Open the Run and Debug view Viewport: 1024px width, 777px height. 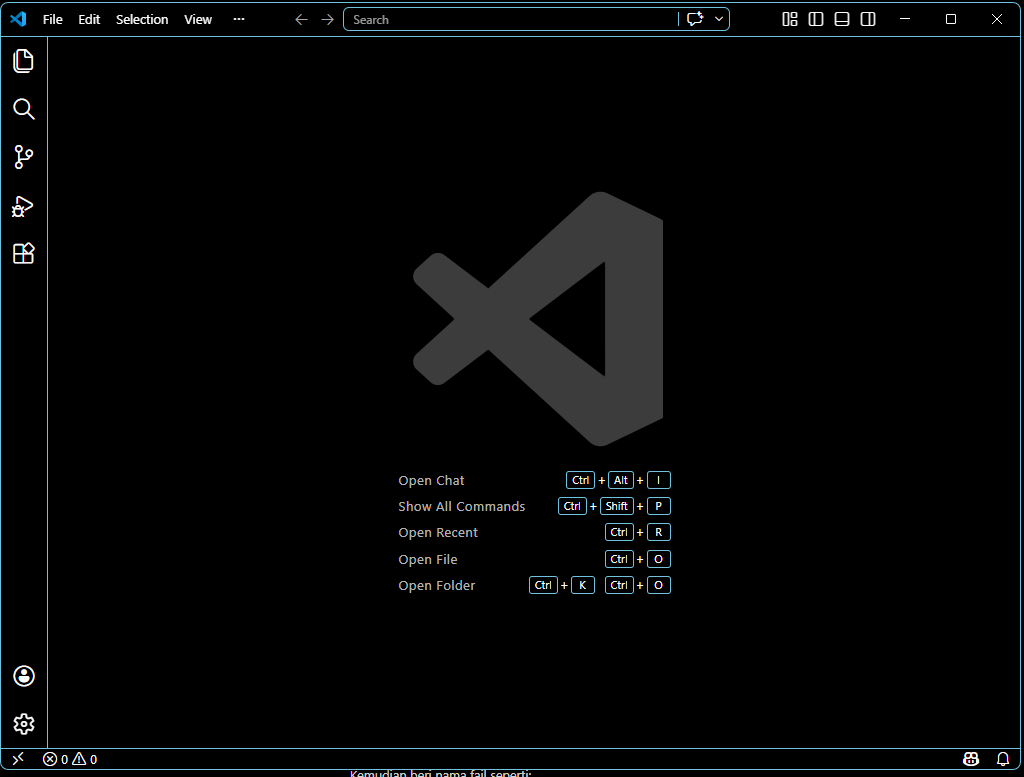coord(23,206)
